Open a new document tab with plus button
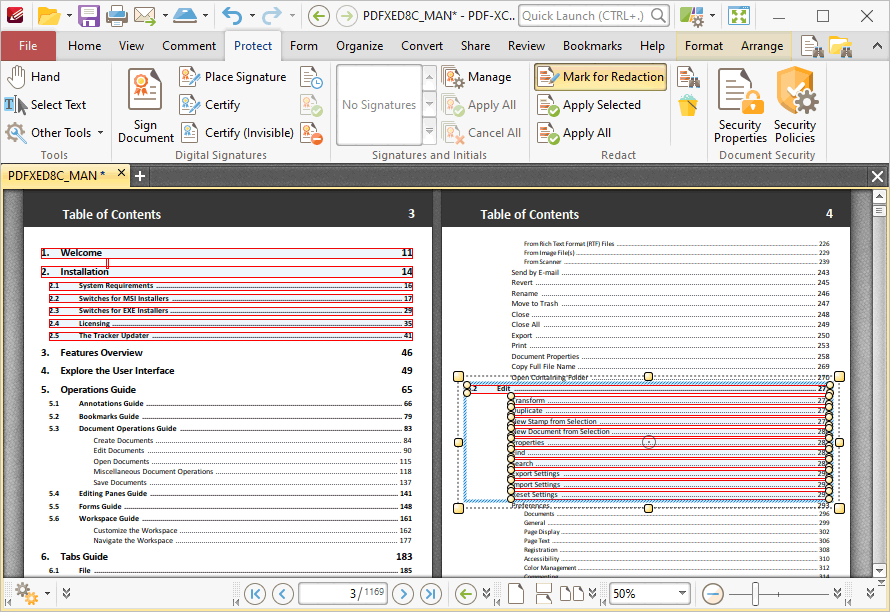 click(140, 176)
